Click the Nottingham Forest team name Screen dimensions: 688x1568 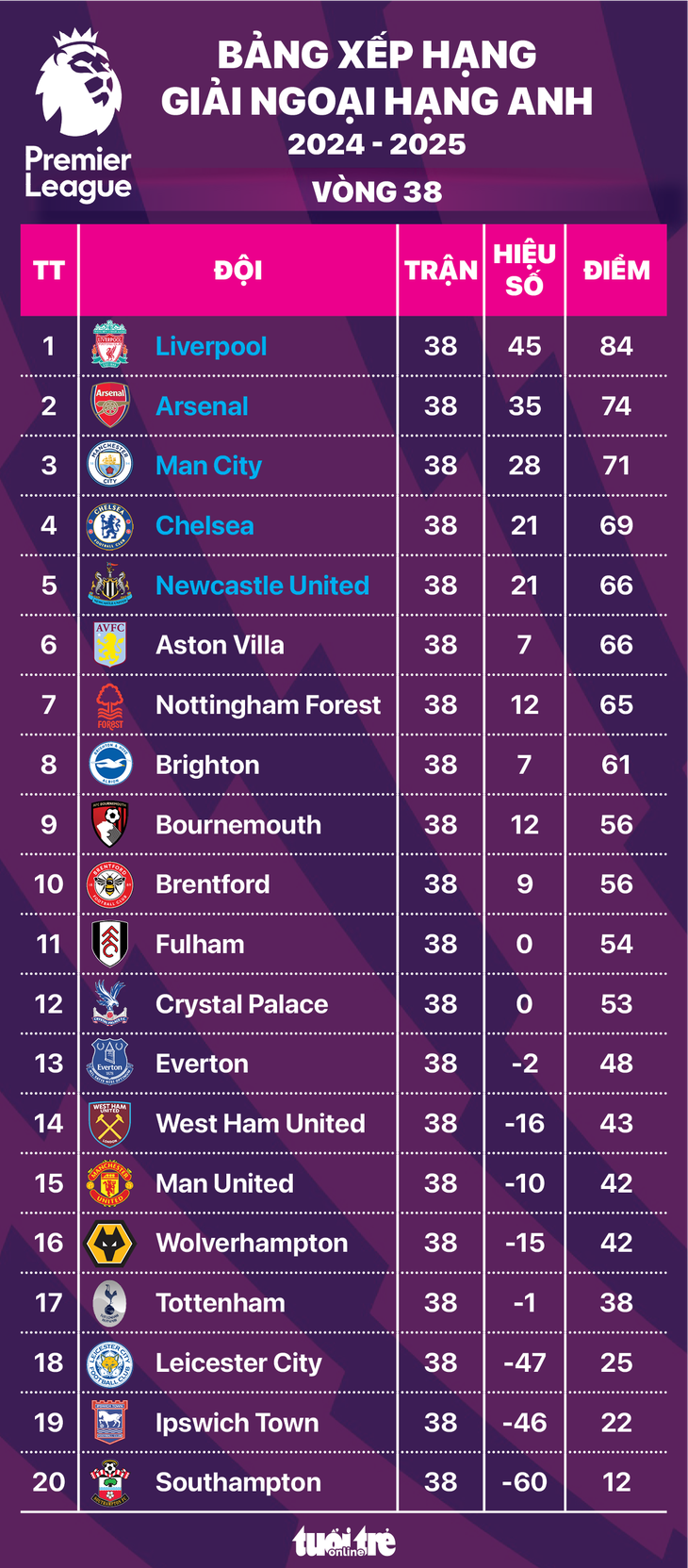coord(268,705)
